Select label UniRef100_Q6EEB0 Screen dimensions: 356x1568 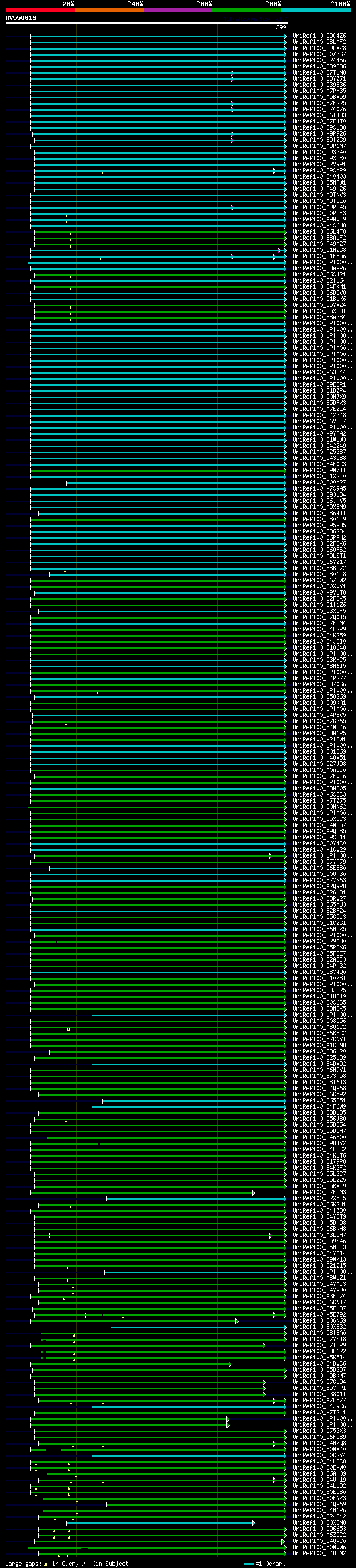319,867
